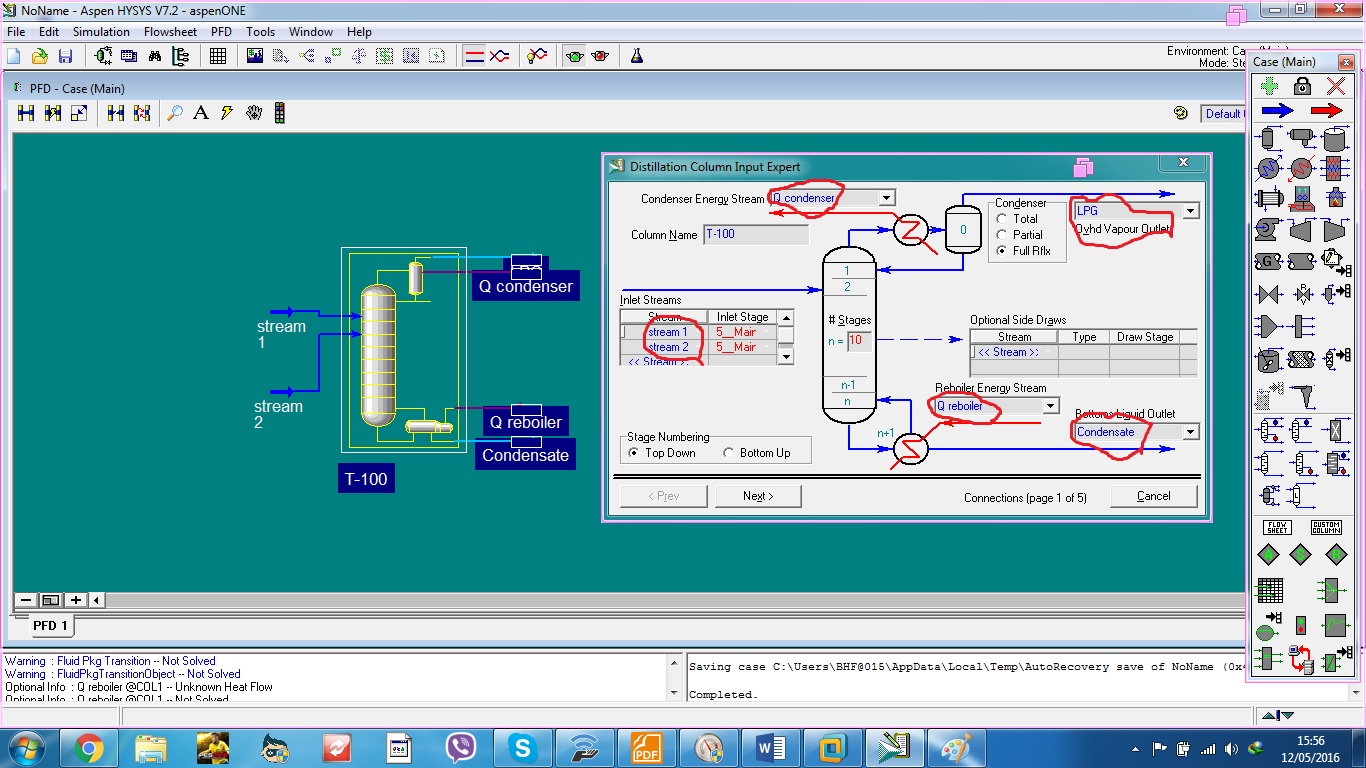Open the Flowsheet menu

coord(170,31)
